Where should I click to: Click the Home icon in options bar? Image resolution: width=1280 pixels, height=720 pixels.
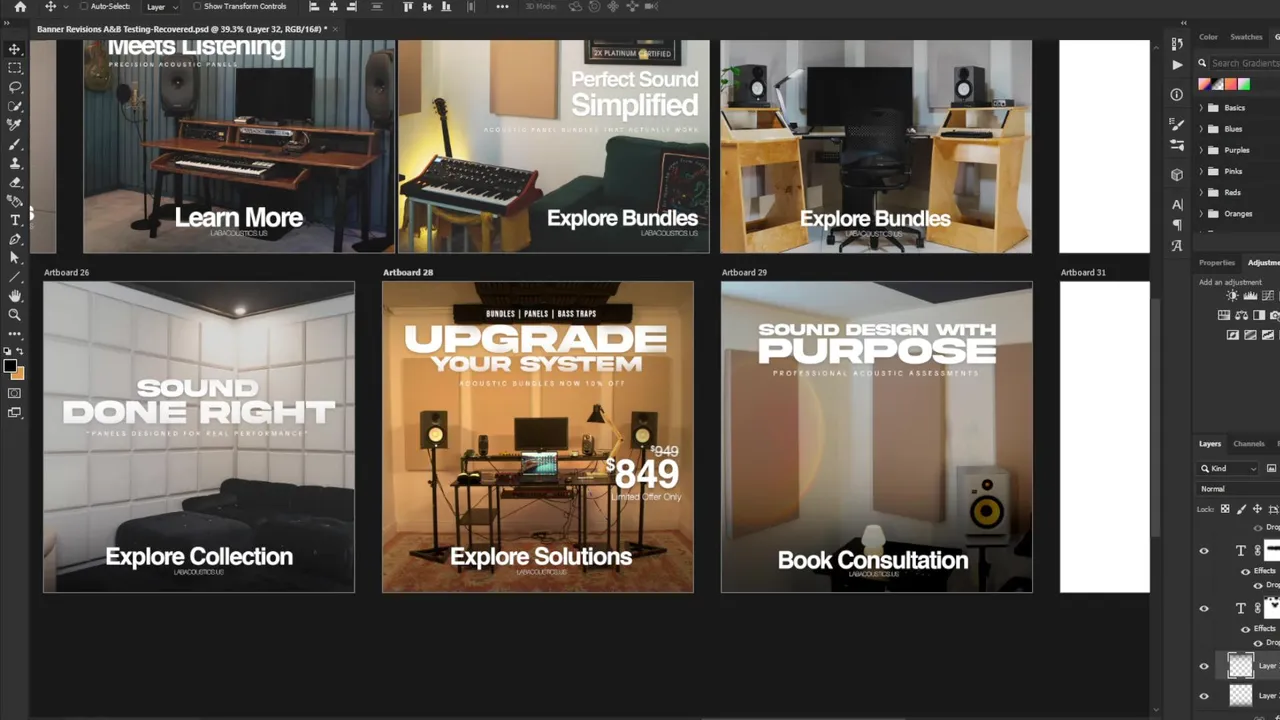pos(20,7)
